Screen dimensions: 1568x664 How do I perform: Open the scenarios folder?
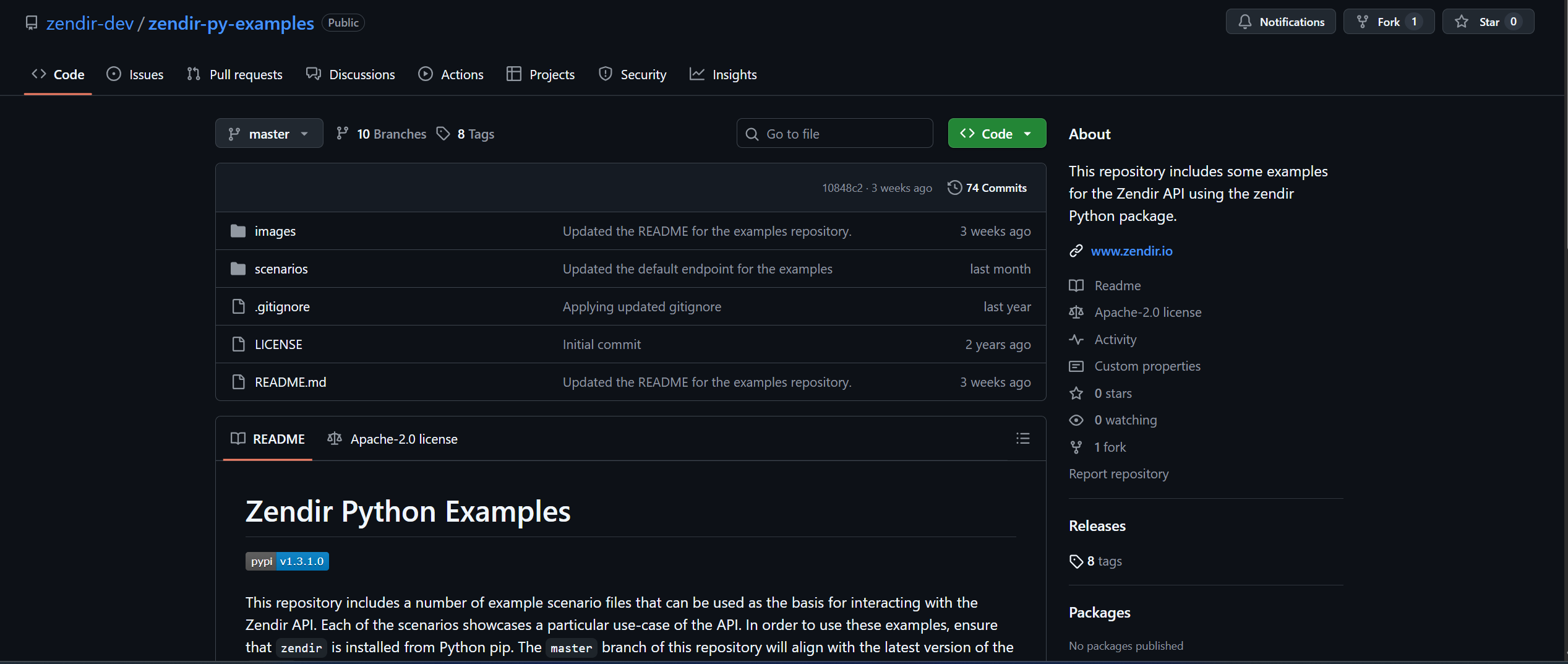coord(281,269)
